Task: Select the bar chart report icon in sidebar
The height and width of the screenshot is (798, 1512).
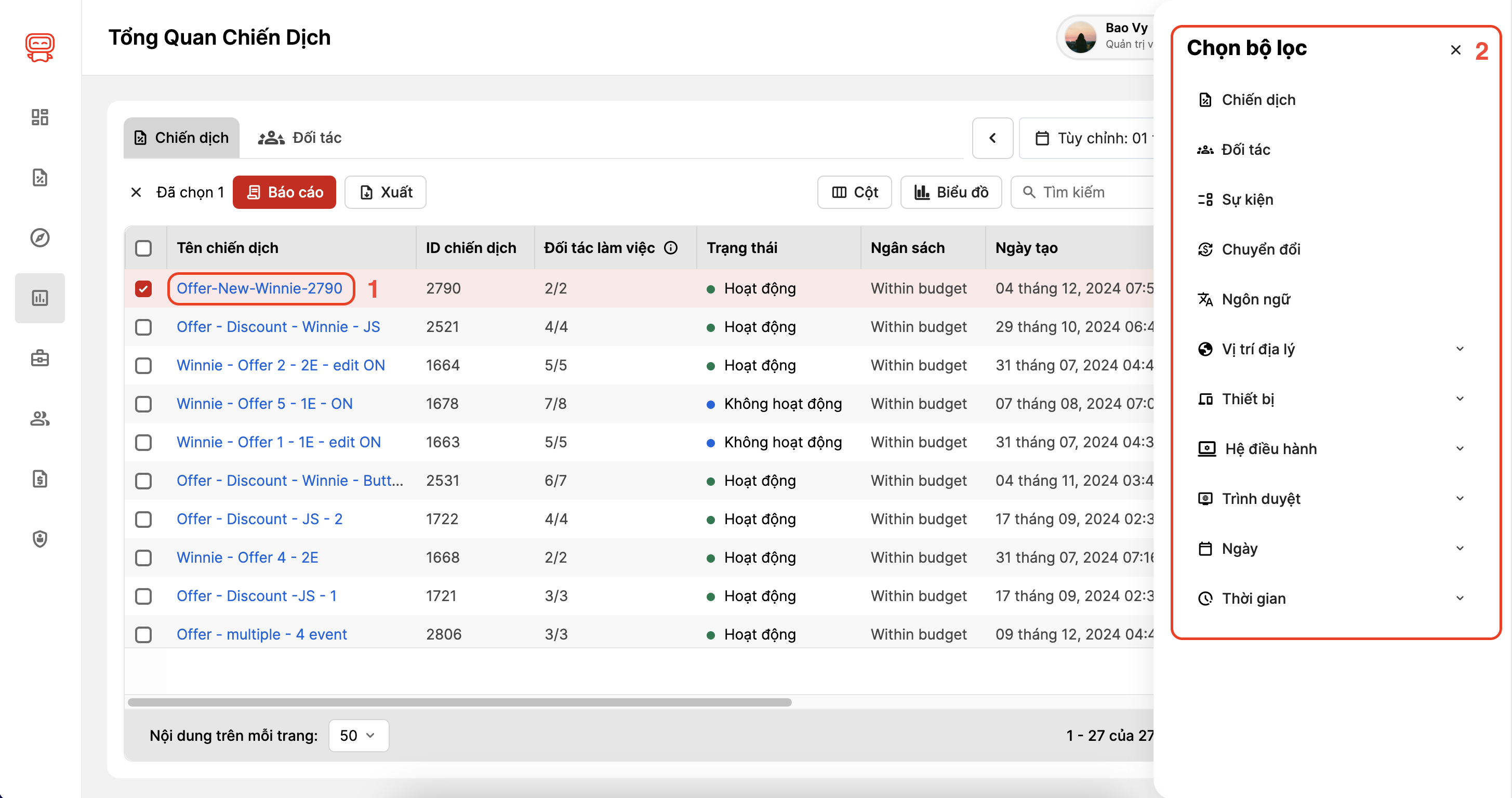Action: pyautogui.click(x=40, y=298)
